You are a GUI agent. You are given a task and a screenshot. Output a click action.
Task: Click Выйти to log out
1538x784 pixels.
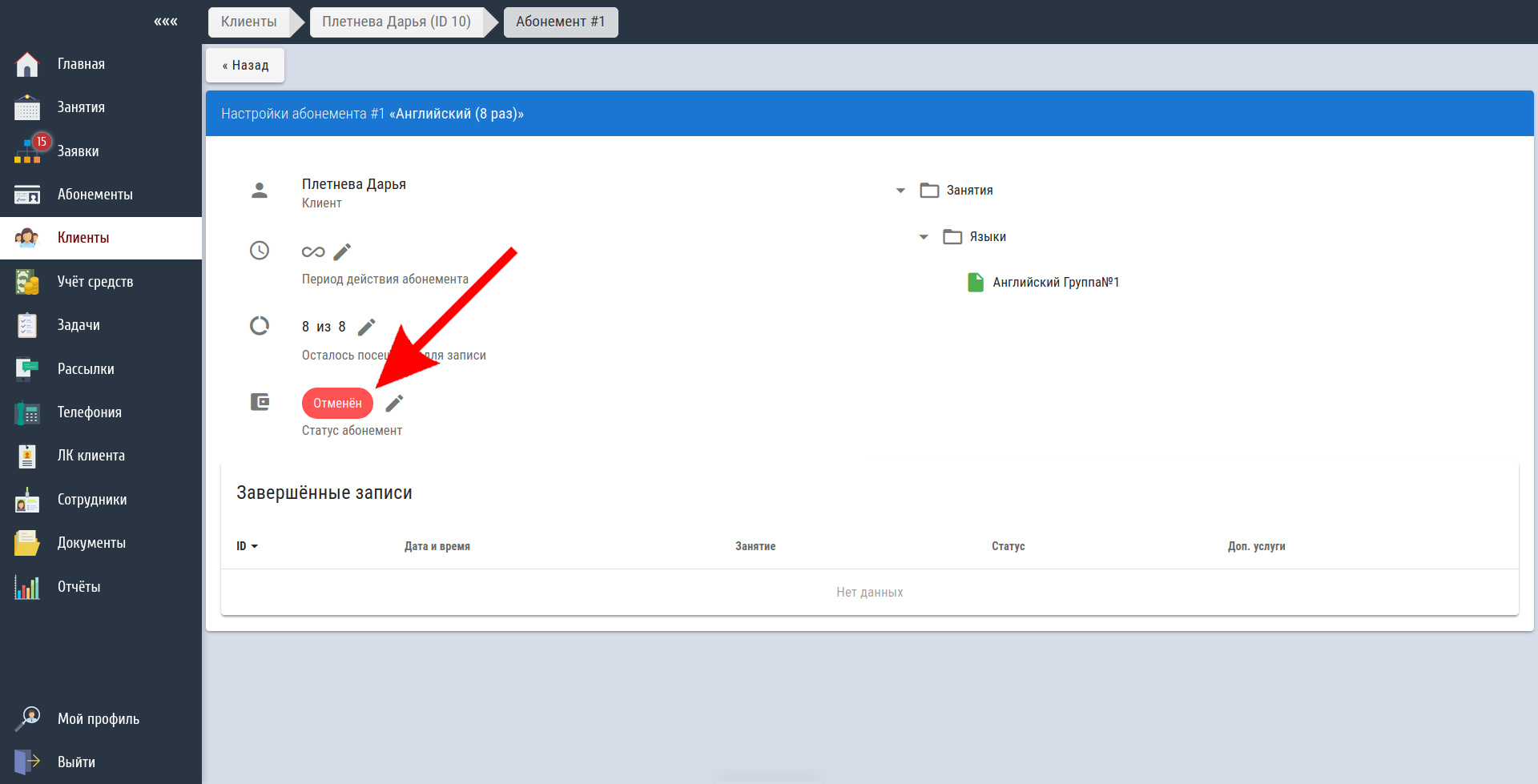point(76,762)
